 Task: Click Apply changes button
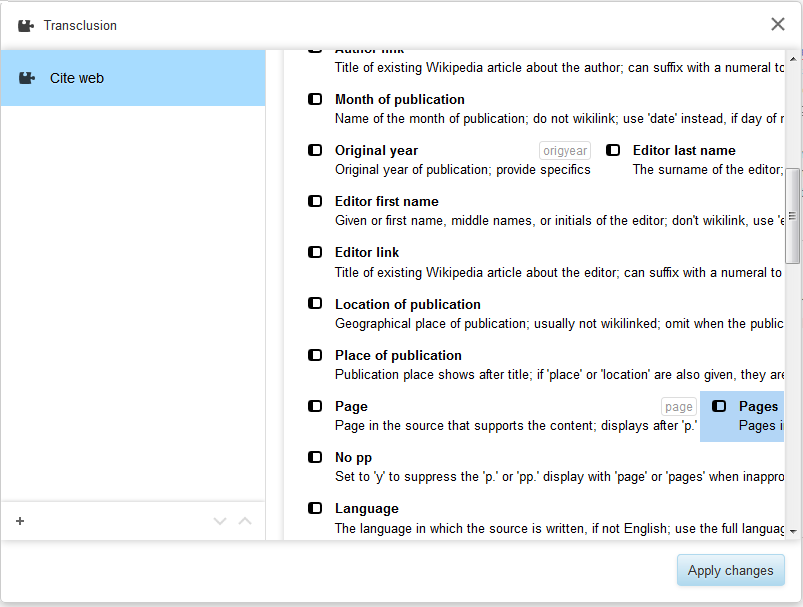click(730, 570)
